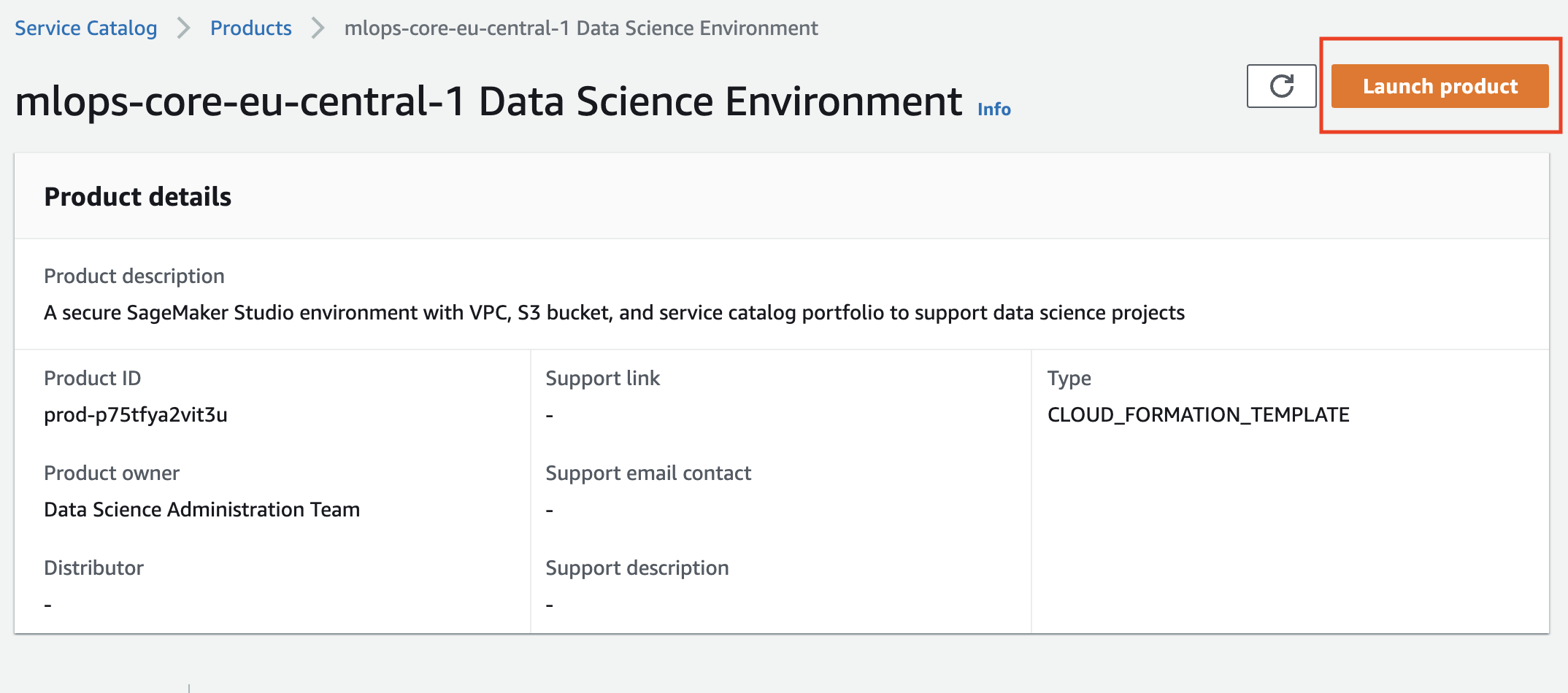Click the Support link field label
Image resolution: width=1568 pixels, height=693 pixels.
tap(602, 378)
